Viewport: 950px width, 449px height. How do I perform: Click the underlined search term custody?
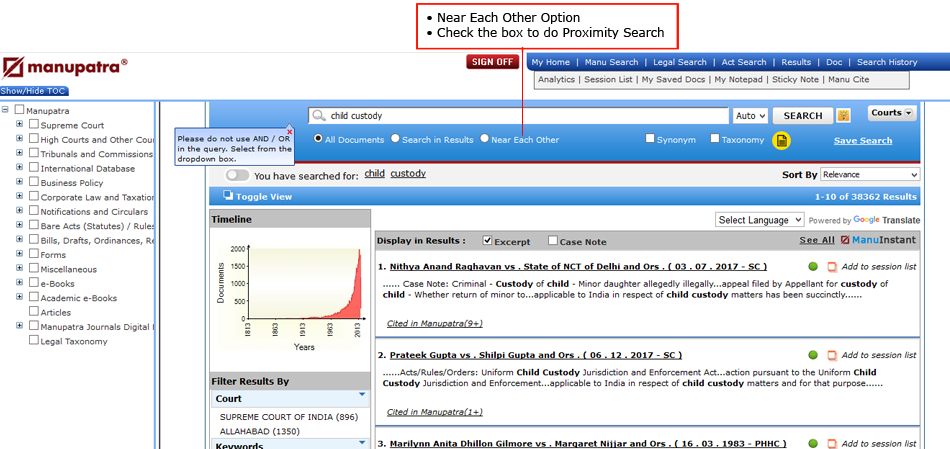click(408, 173)
